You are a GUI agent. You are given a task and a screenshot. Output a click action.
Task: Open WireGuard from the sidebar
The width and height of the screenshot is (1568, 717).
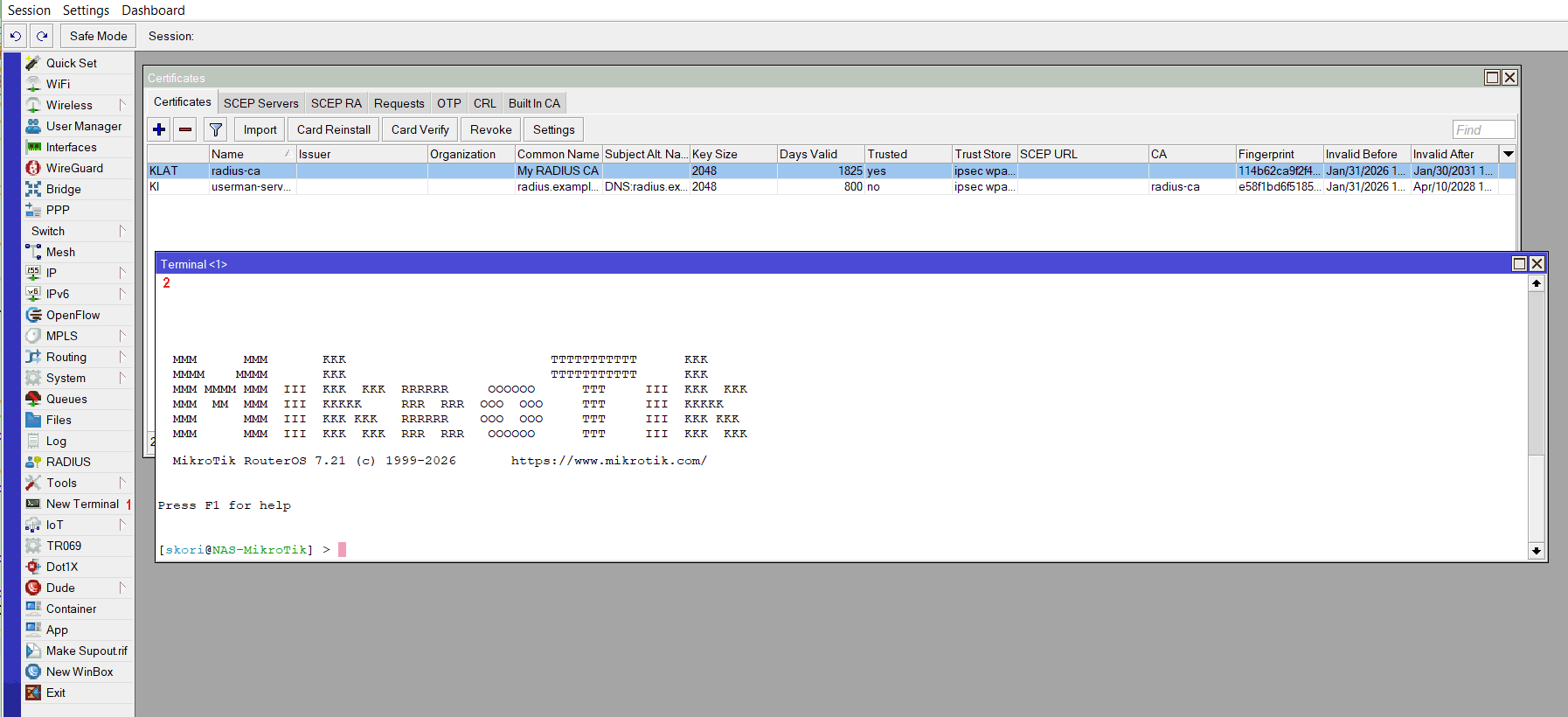pos(74,168)
